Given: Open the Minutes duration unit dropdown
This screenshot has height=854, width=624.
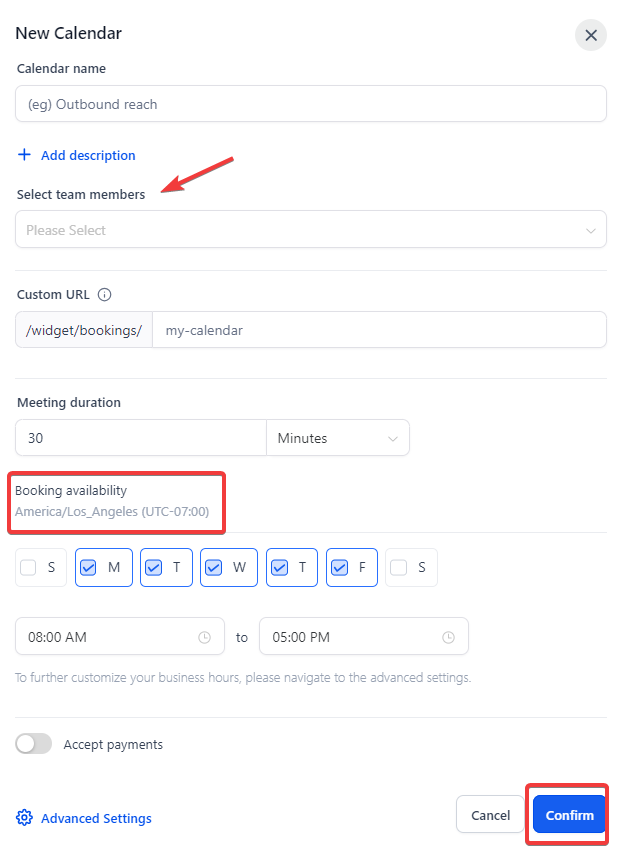Looking at the screenshot, I should pos(337,438).
